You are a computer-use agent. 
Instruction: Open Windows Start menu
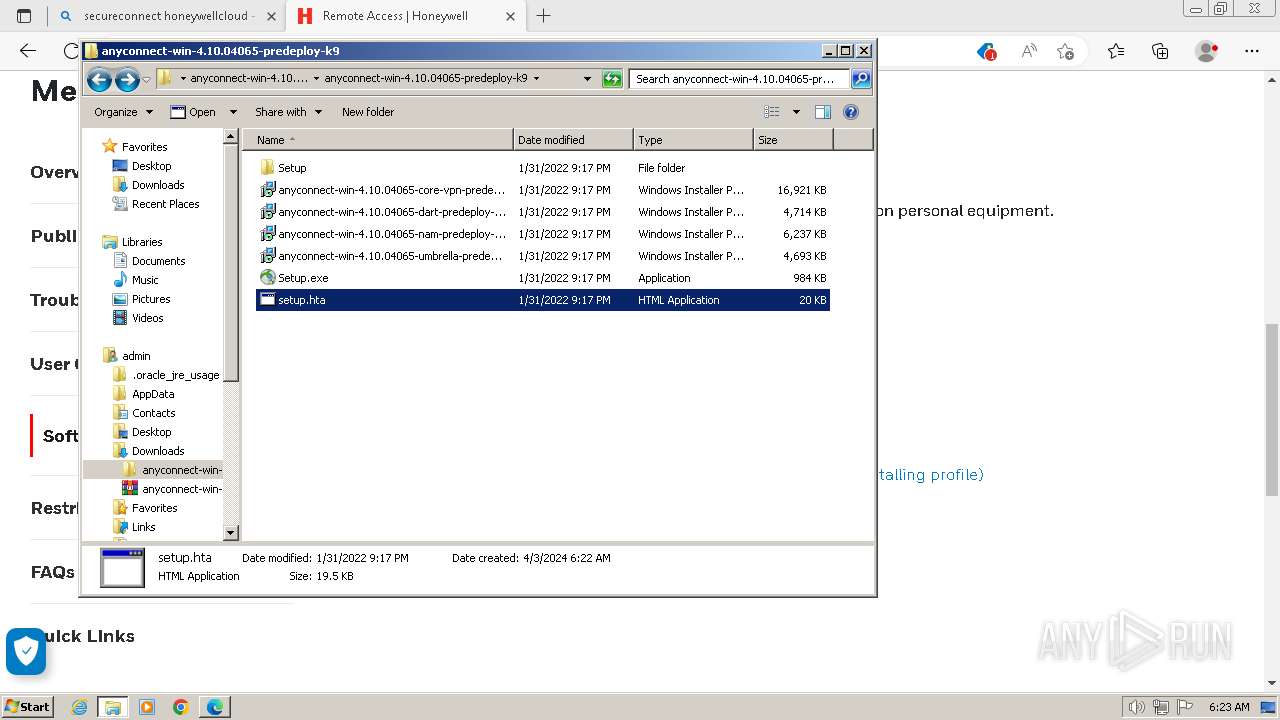point(28,707)
